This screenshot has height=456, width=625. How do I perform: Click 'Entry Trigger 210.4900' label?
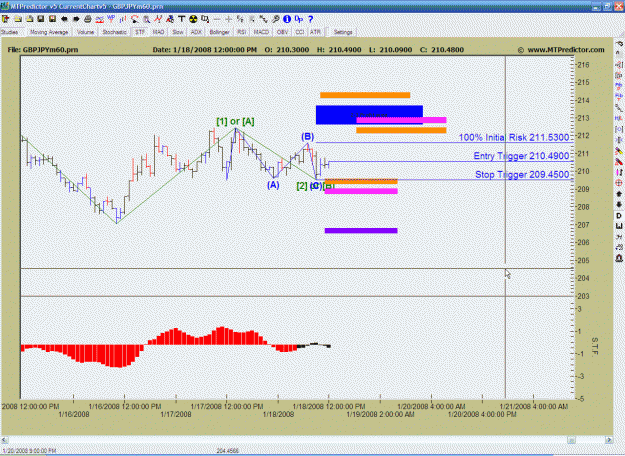coord(521,156)
